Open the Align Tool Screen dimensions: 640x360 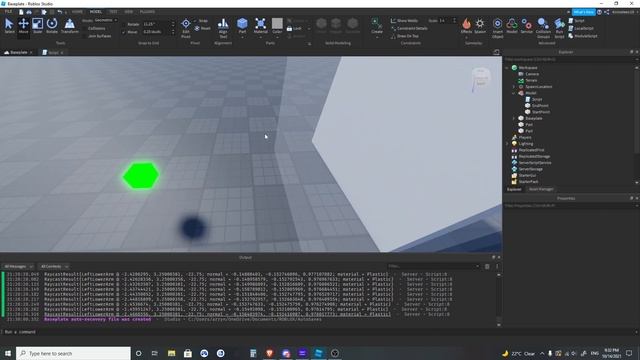coord(223,27)
